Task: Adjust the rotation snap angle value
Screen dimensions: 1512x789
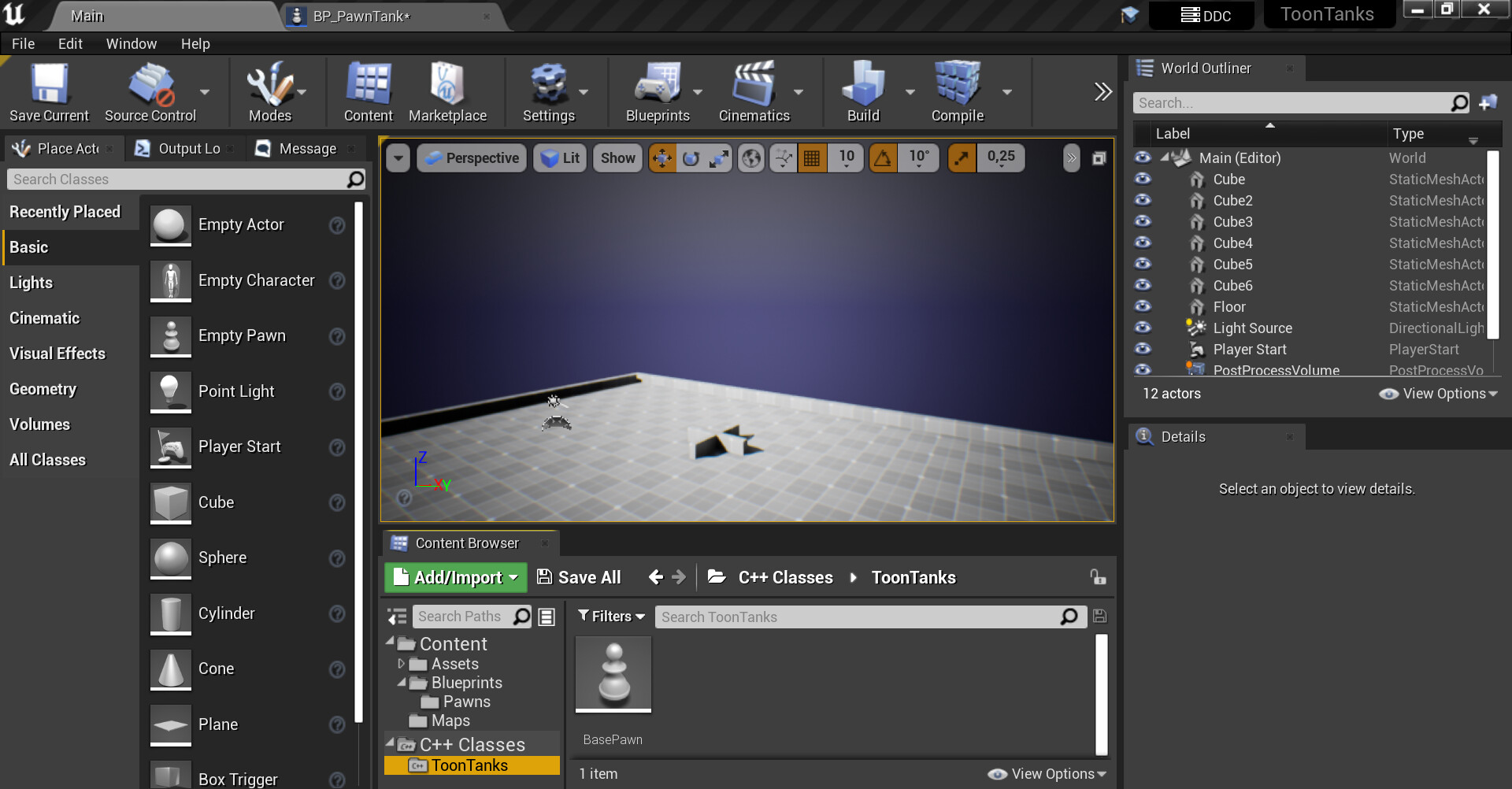Action: (x=919, y=157)
